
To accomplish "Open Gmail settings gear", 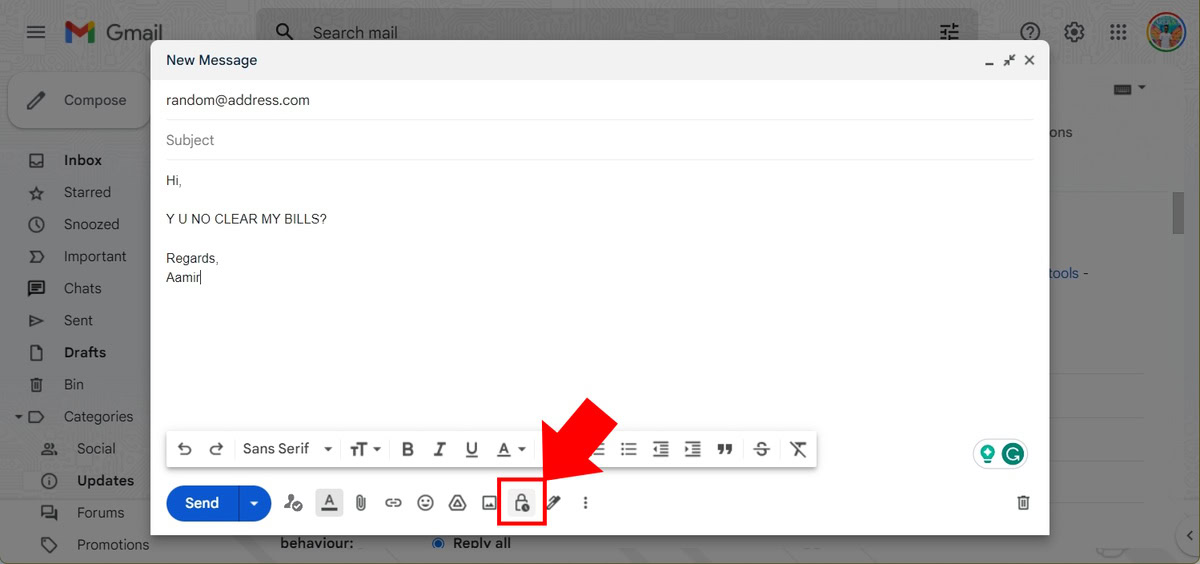I will click(x=1074, y=32).
